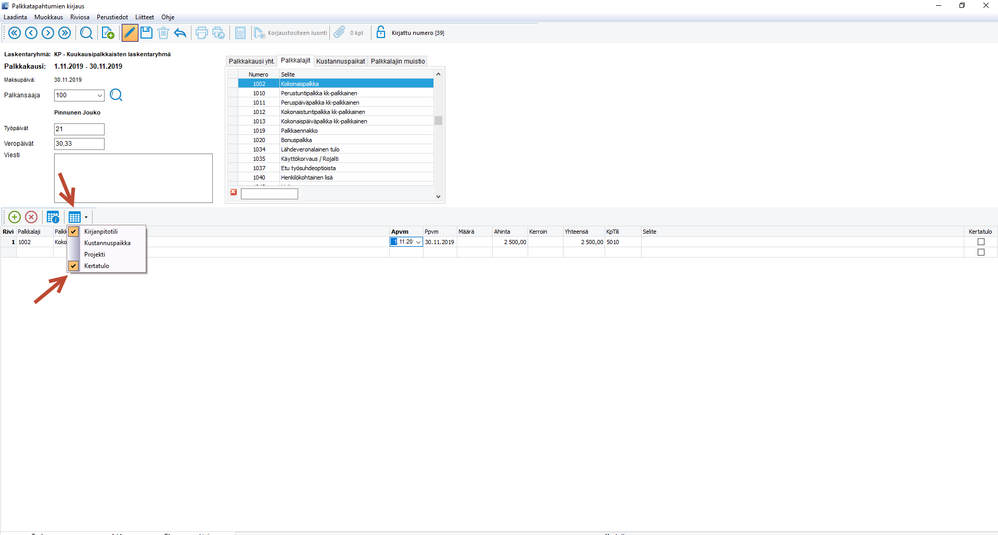Select palkkalaji 1020 Bonuspalkka
This screenshot has width=998, height=535.
click(335, 140)
